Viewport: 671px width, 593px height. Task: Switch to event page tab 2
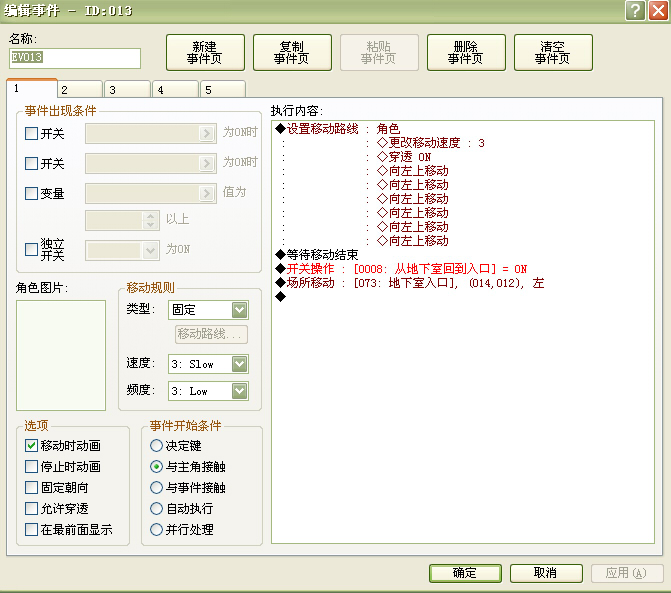point(80,90)
